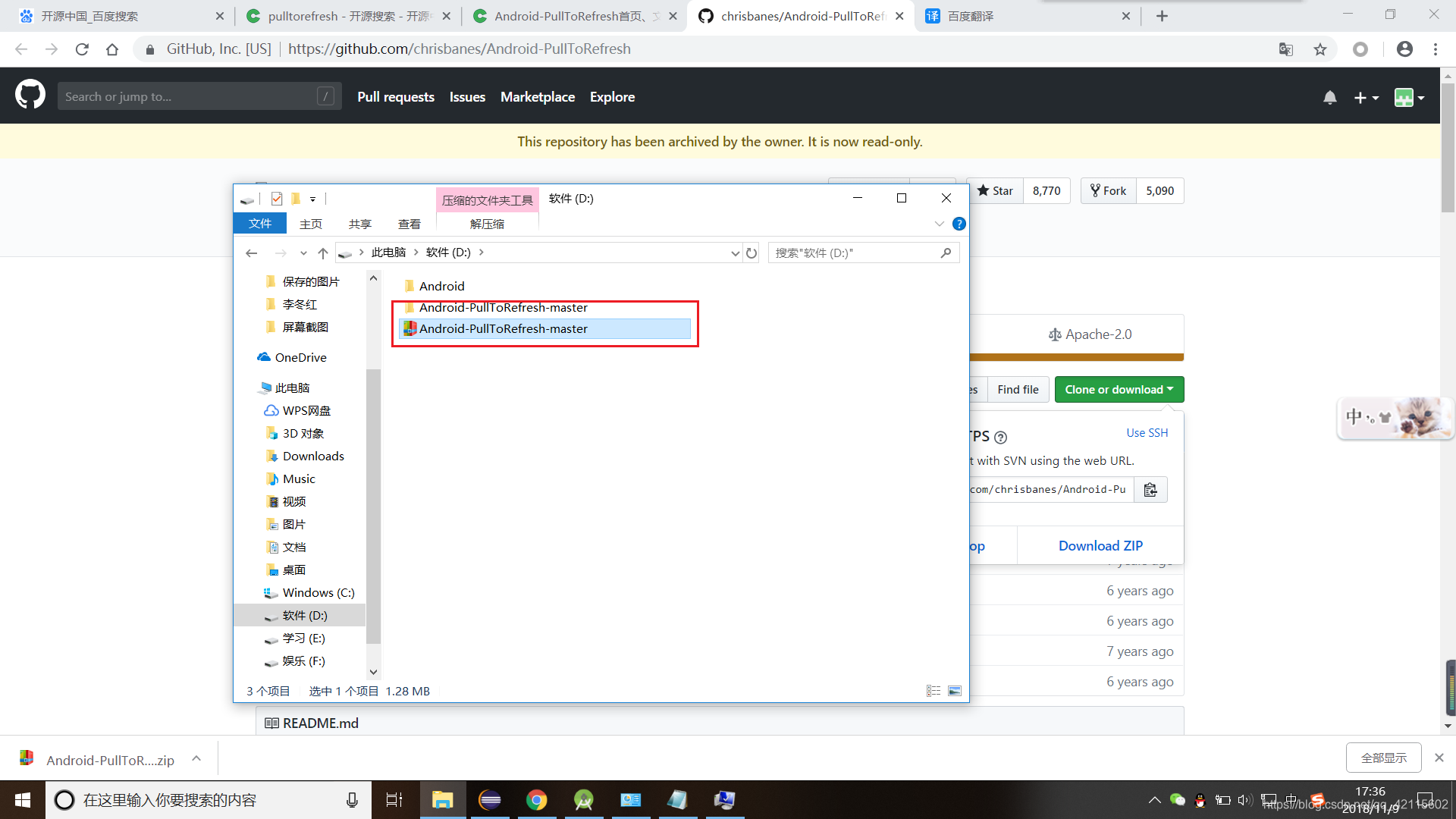This screenshot has height=819, width=1456.
Task: Expand Explorer ribbon chevron
Action: [940, 224]
